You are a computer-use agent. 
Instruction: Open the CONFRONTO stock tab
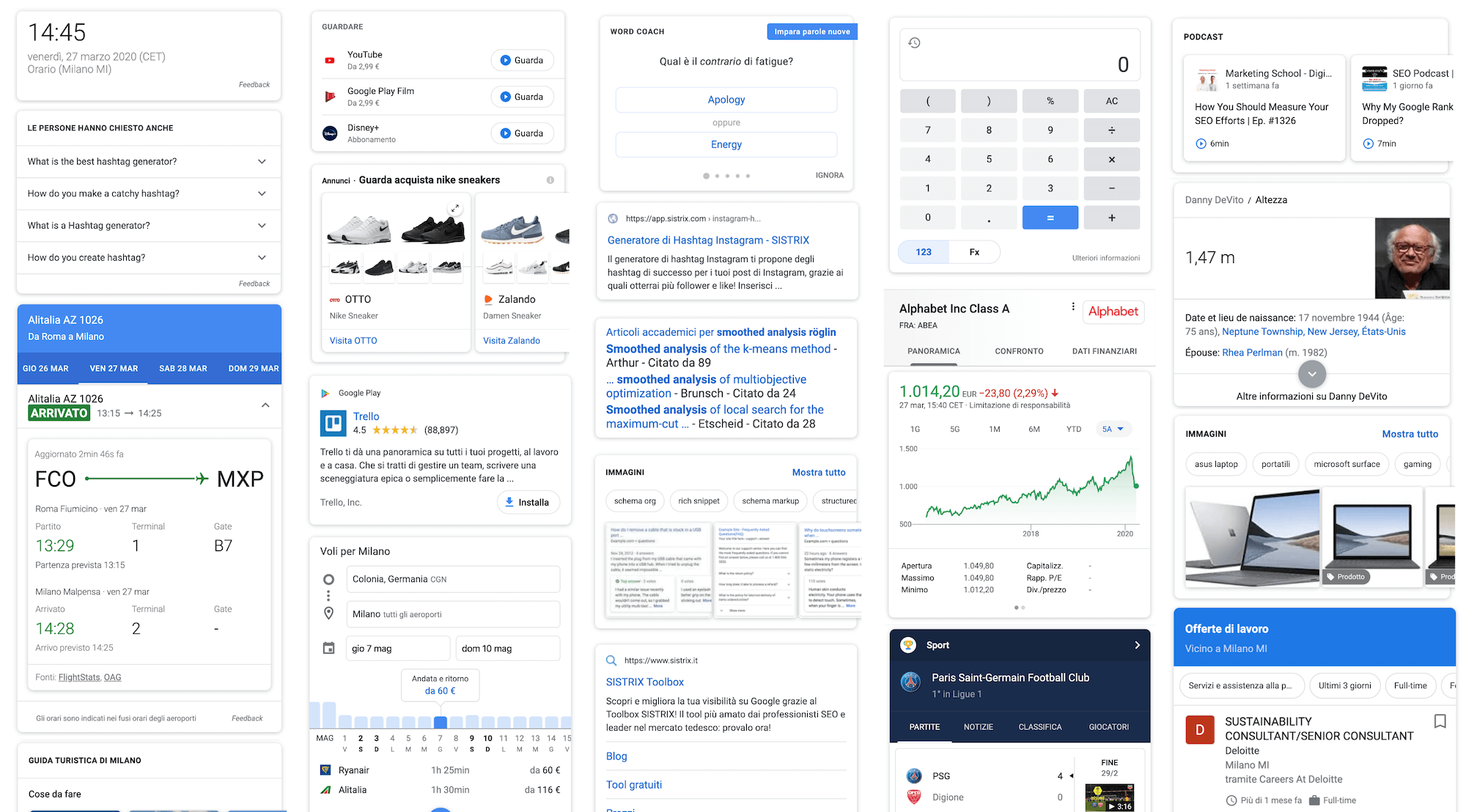tap(1019, 352)
